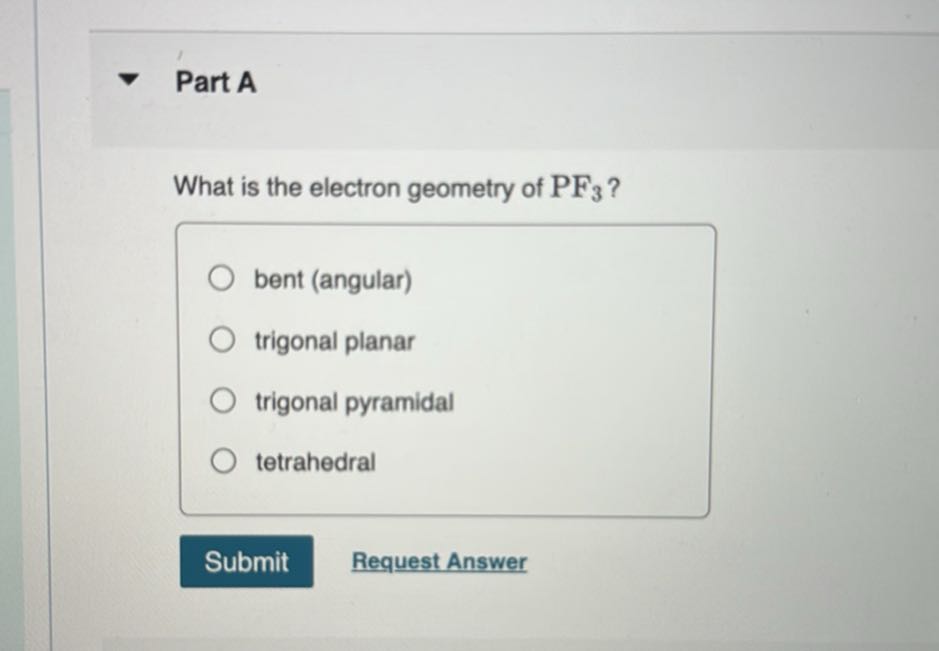Collapse the Part A section triangle
The width and height of the screenshot is (939, 651).
[128, 80]
